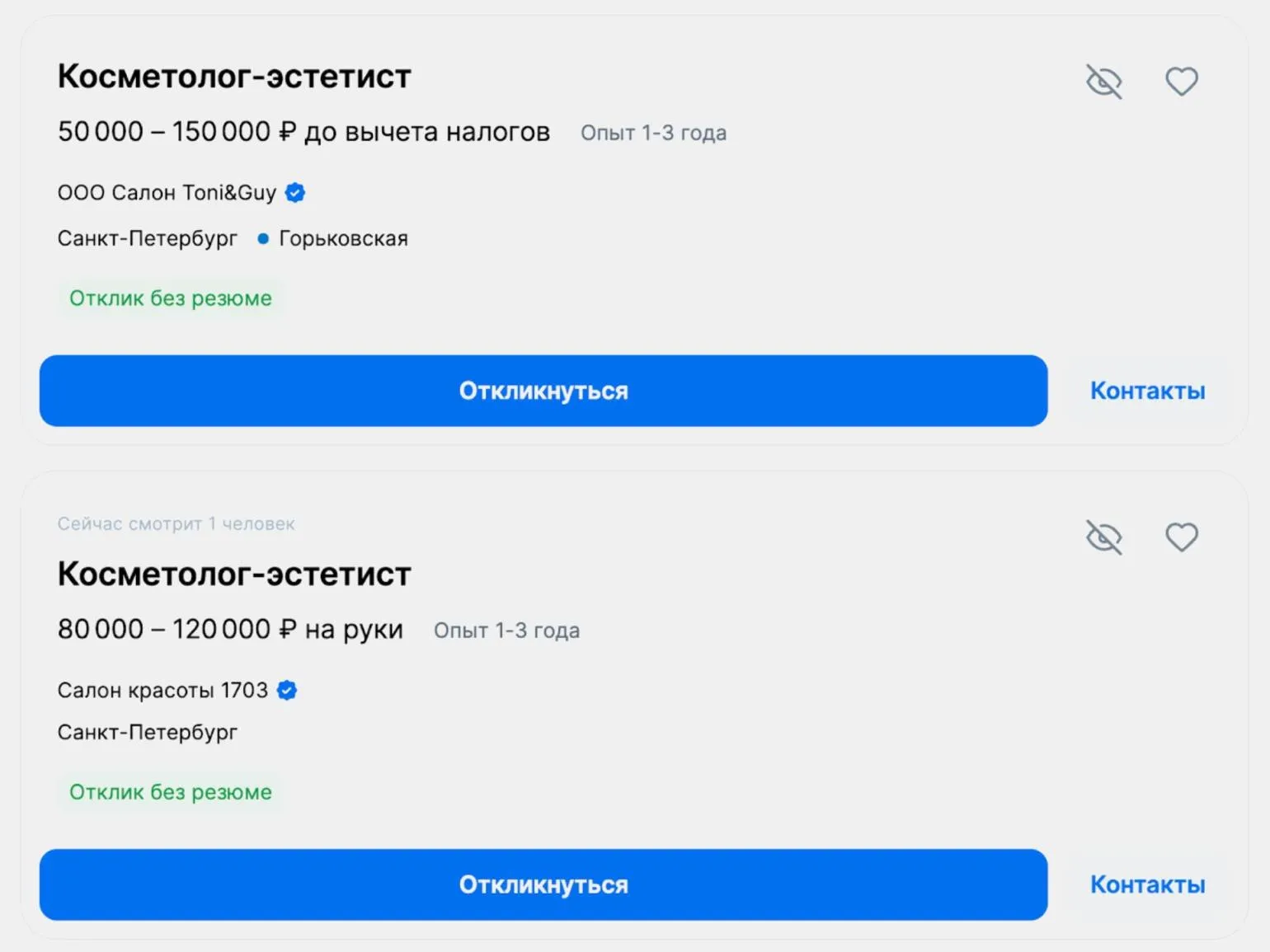Click the Сейчас смотрит 1 человек notice
1270x952 pixels.
pos(176,524)
